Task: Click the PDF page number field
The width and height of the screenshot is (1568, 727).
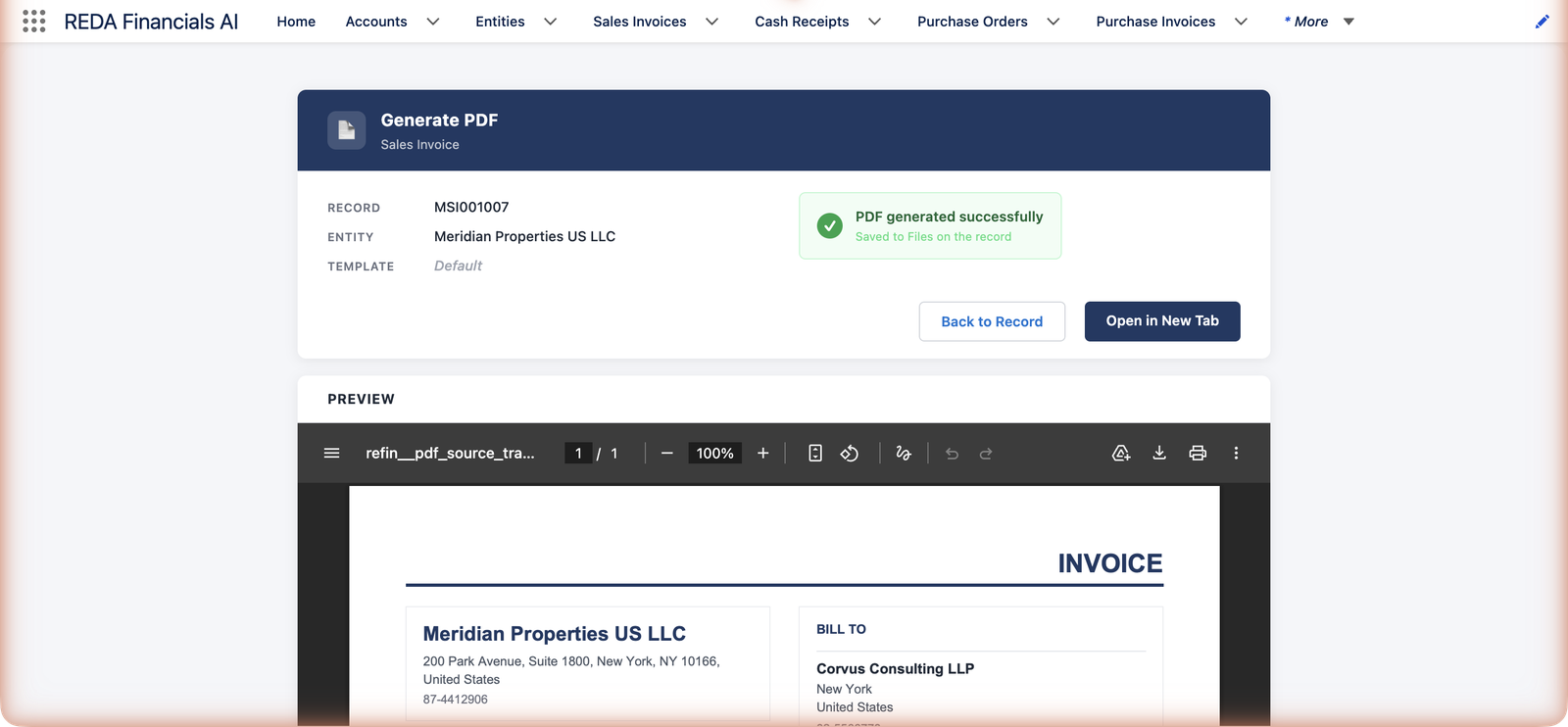Action: click(x=578, y=454)
